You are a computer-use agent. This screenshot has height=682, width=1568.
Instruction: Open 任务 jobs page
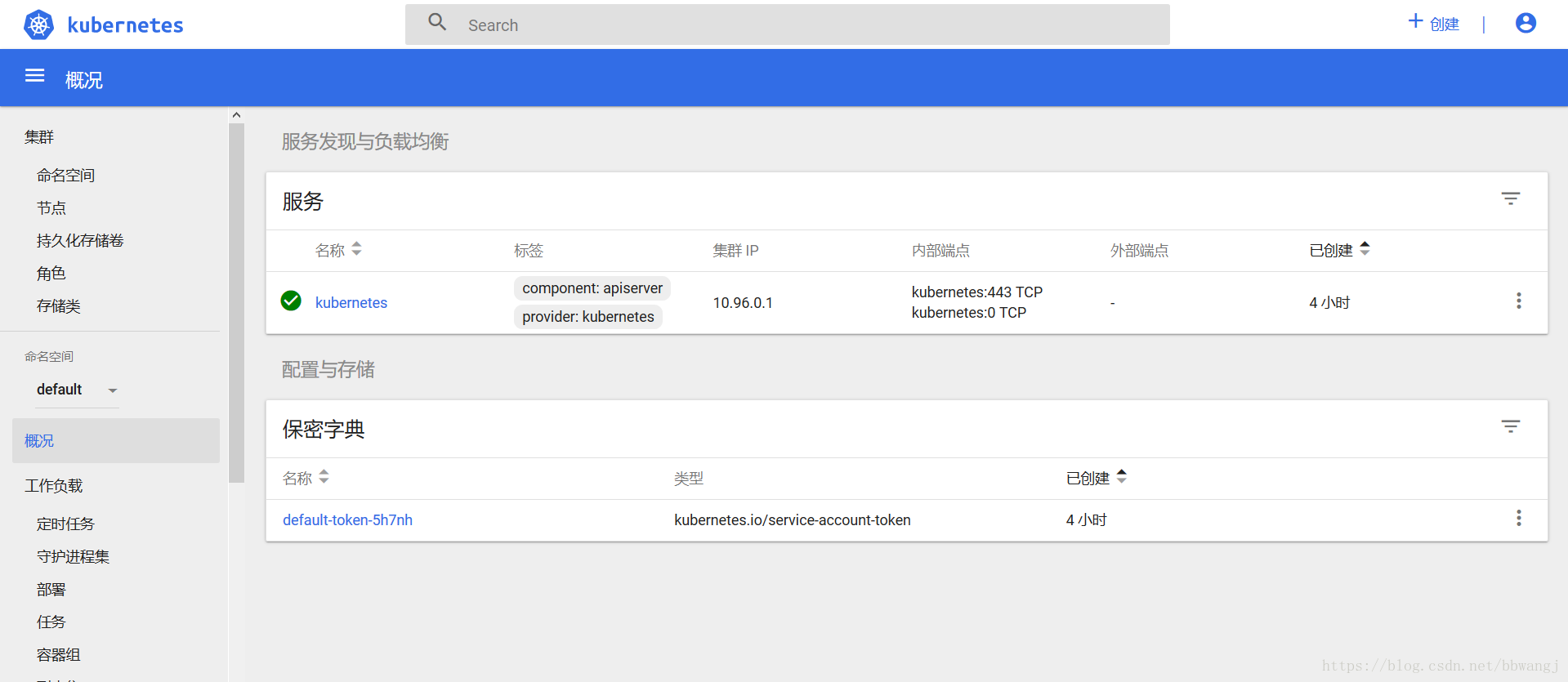[51, 622]
